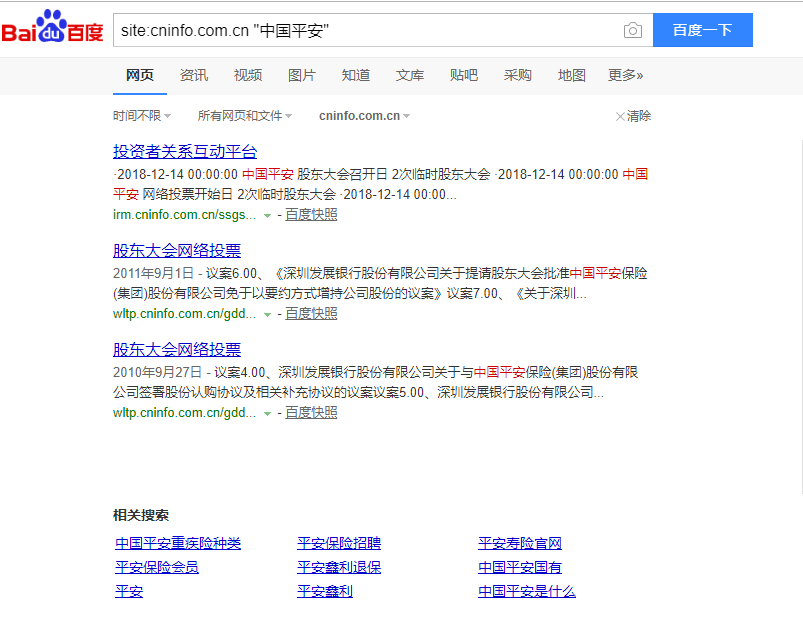Open the 投资者关系互动平台 result
This screenshot has height=625, width=803.
185,151
